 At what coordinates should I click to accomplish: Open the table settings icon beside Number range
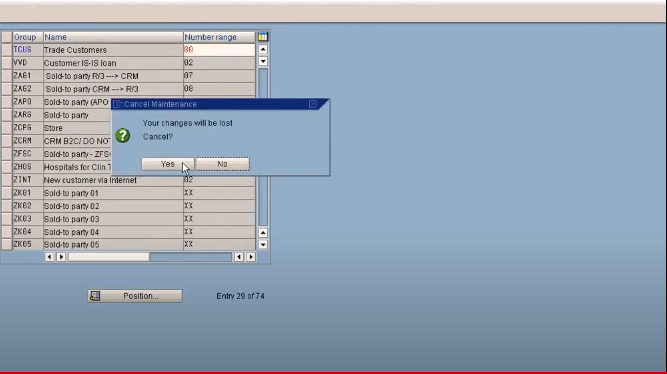(x=263, y=37)
